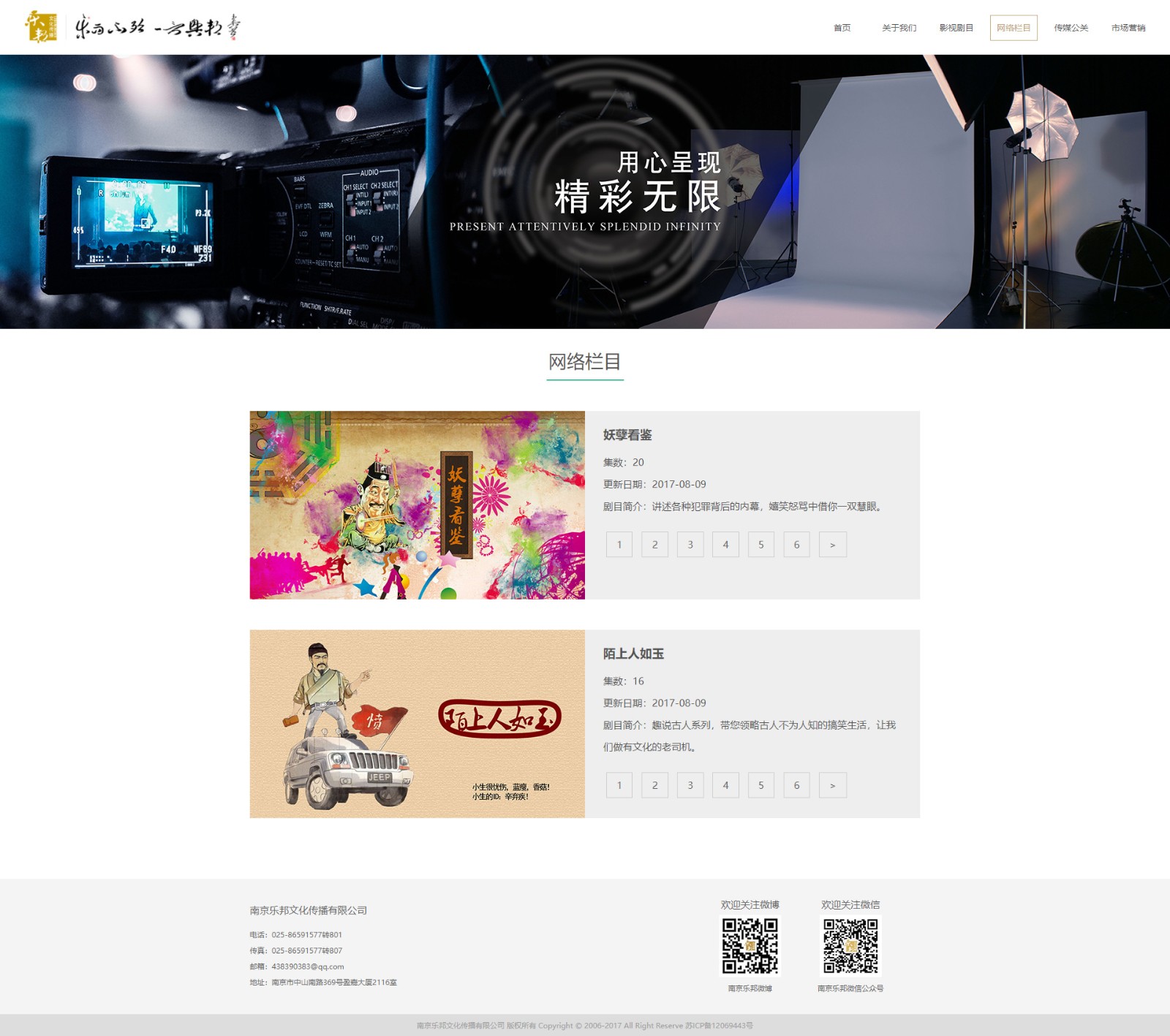1170x1036 pixels.
Task: Open the 市场营销 menu item
Action: [1128, 28]
